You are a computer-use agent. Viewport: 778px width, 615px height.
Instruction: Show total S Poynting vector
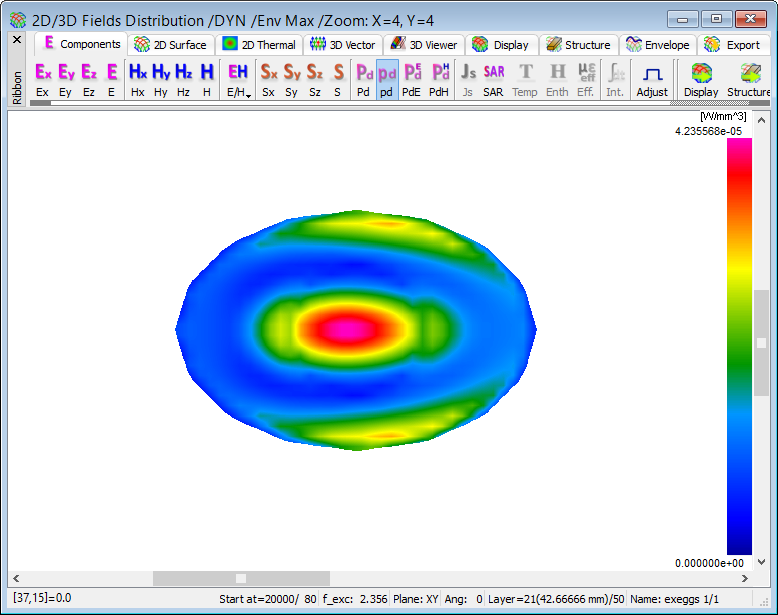[x=338, y=79]
